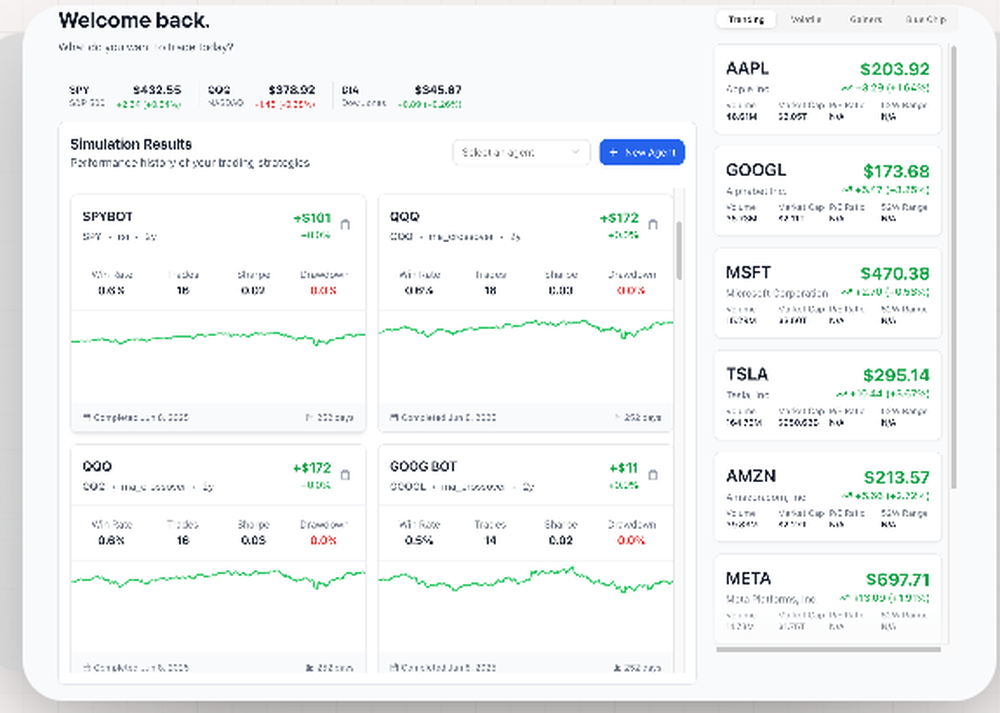
Task: Open the TSLA stock card
Action: click(828, 395)
